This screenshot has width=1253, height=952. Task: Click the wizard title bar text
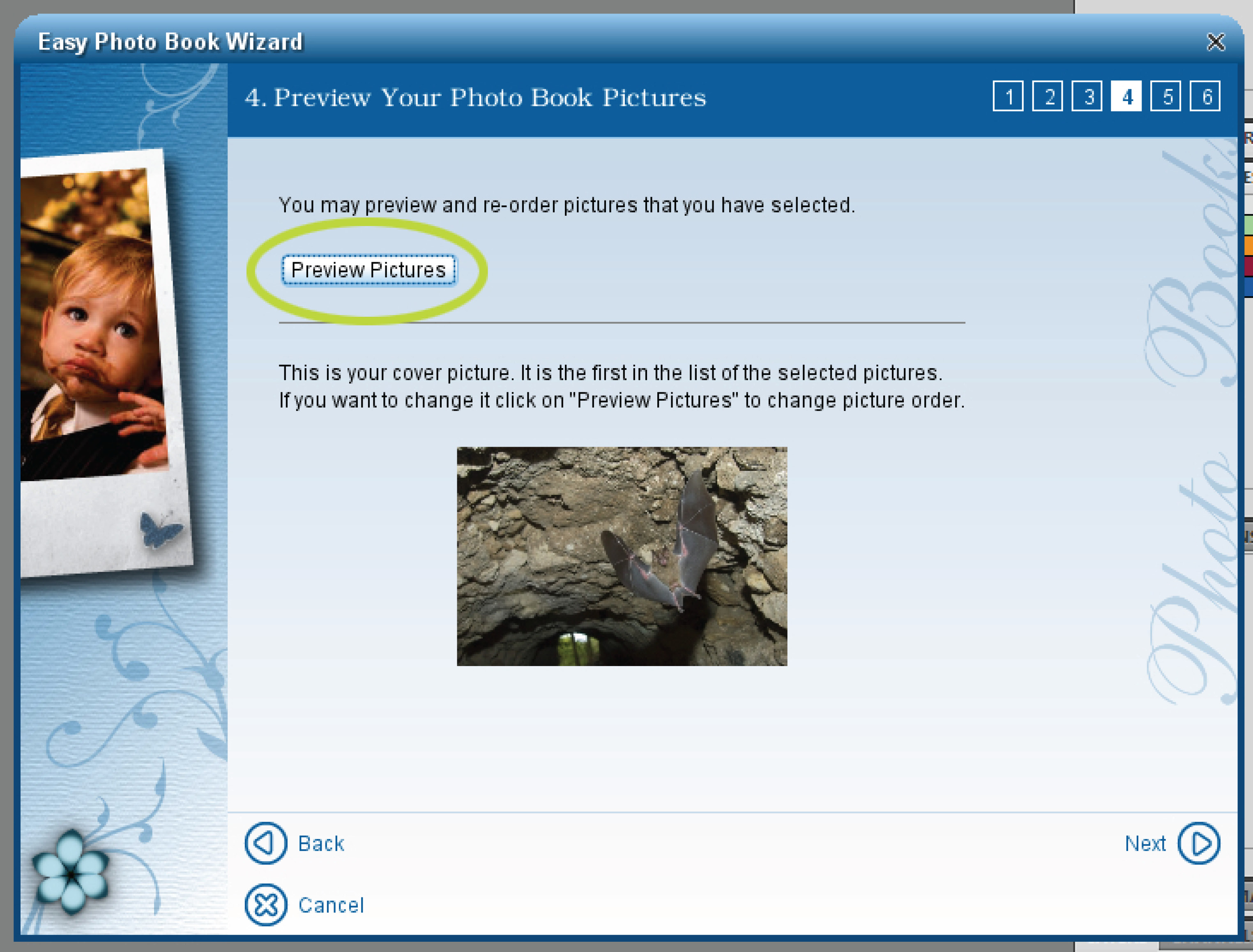click(170, 42)
